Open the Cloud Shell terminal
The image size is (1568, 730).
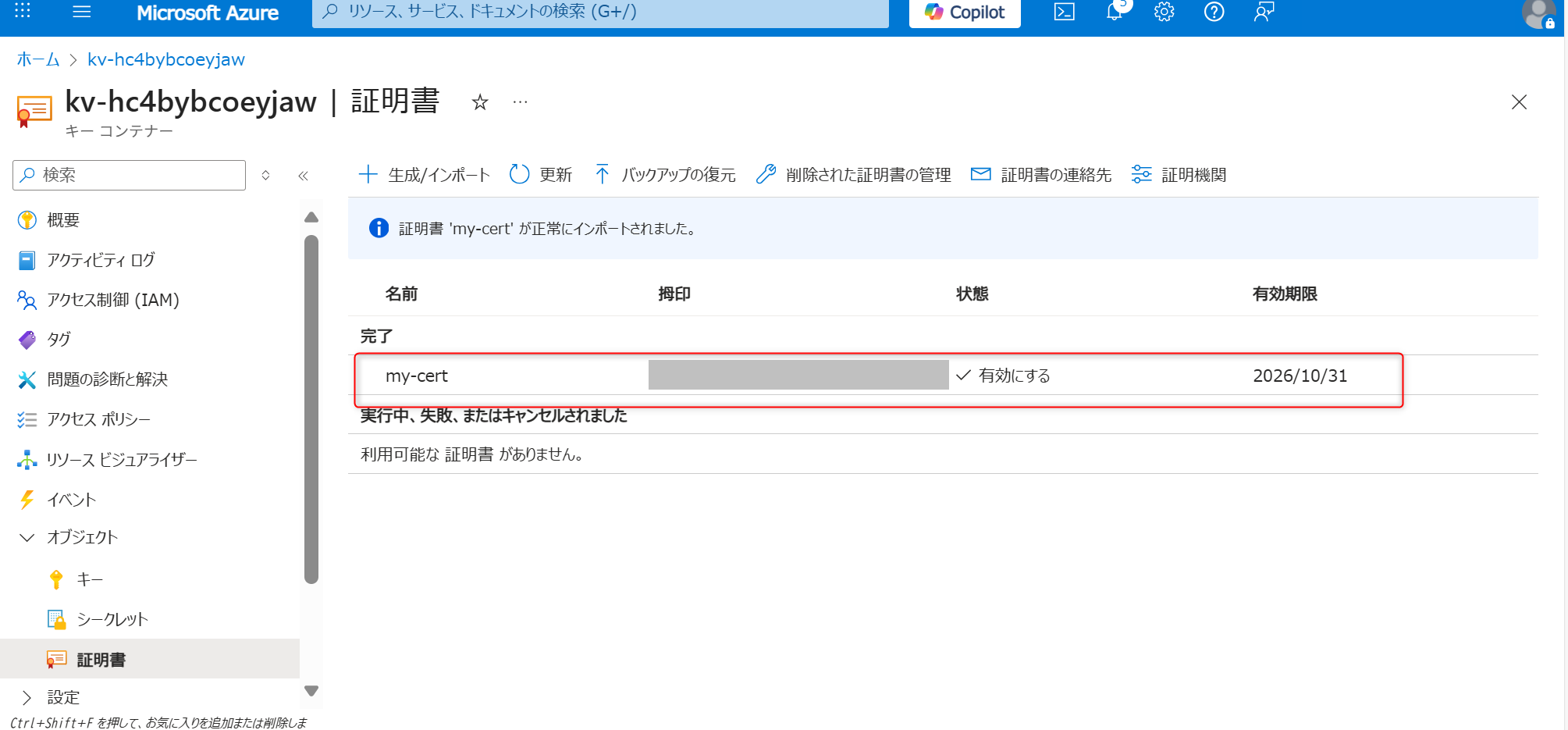(x=1064, y=12)
